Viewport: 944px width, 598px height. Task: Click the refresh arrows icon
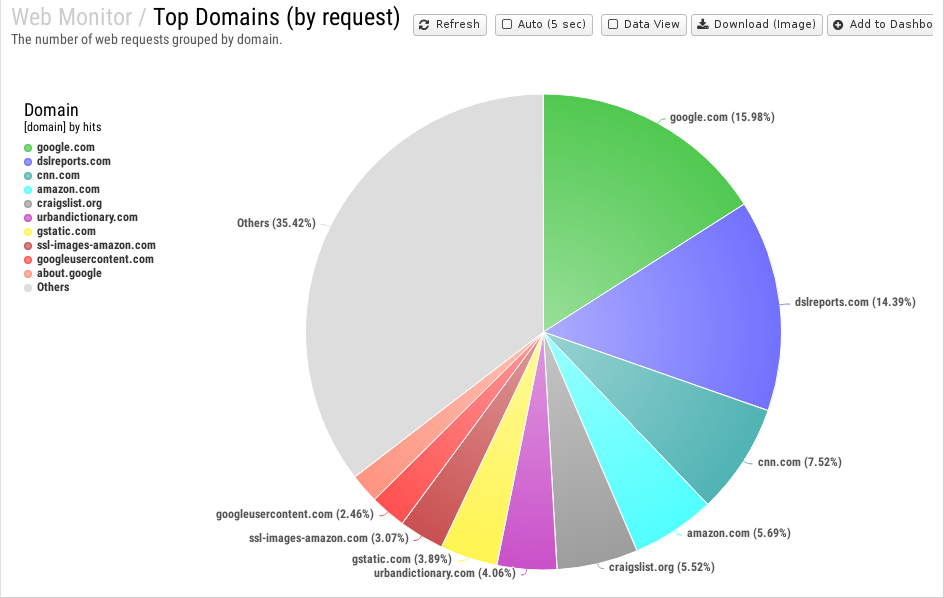(424, 25)
